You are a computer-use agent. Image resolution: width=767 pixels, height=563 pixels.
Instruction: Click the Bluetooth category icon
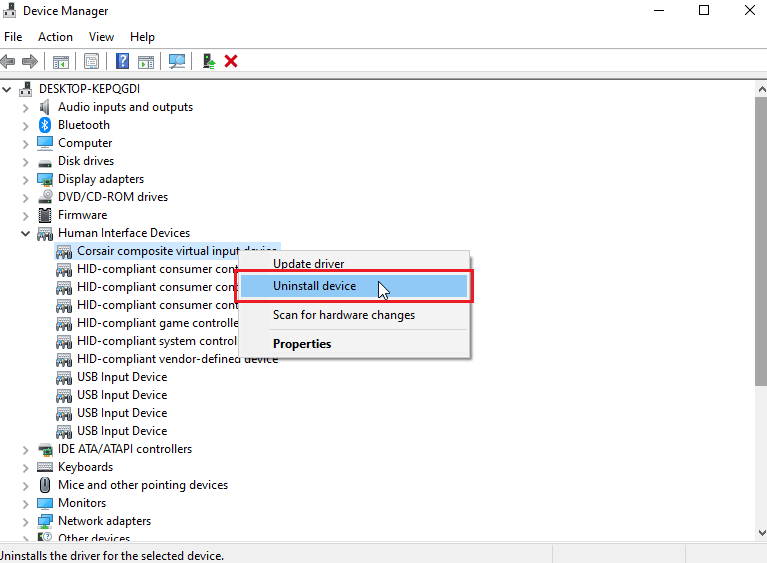pos(45,125)
